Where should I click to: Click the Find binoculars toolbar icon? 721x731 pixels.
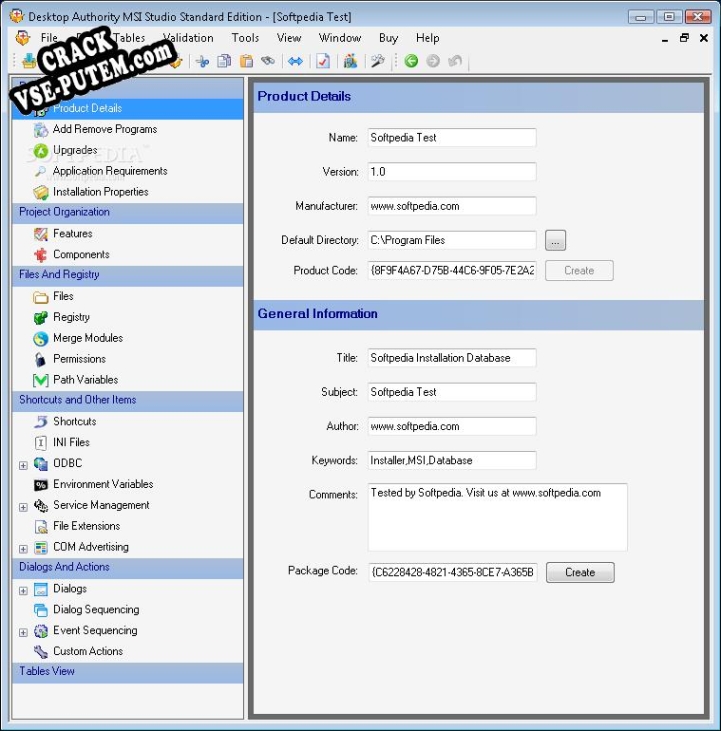(x=268, y=61)
